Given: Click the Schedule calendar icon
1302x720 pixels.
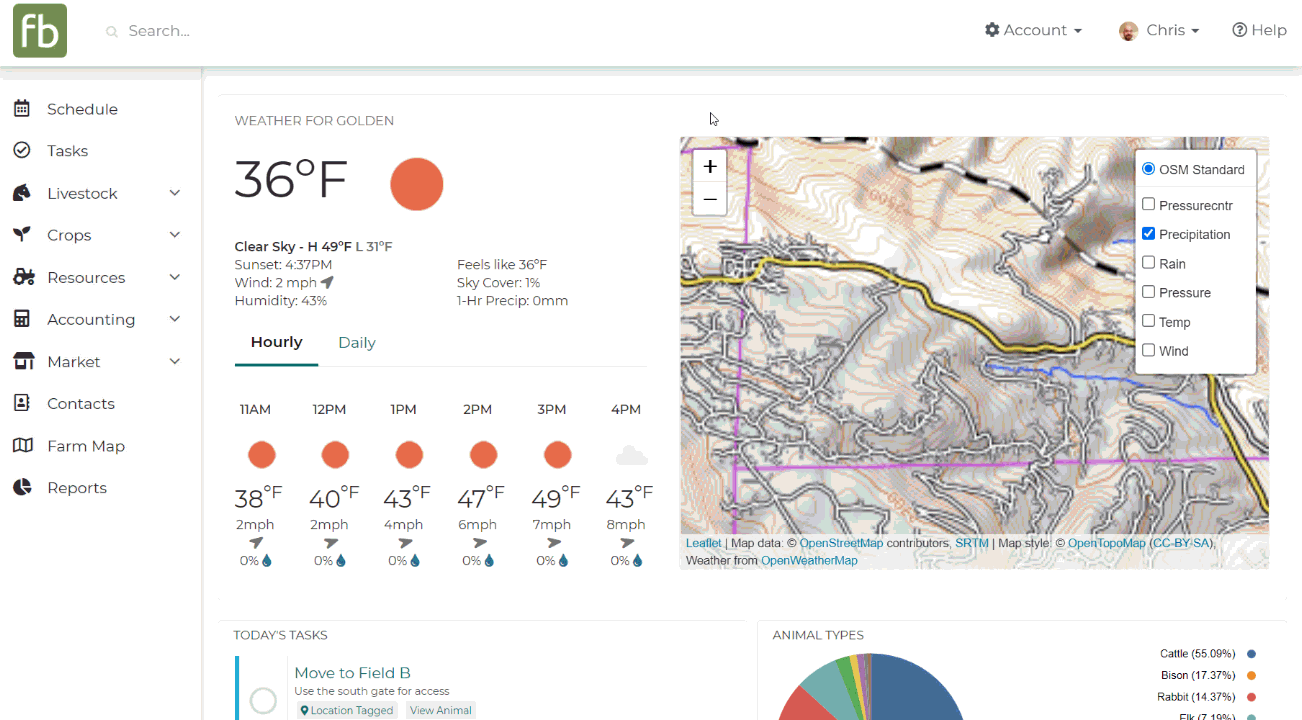Looking at the screenshot, I should 22,109.
